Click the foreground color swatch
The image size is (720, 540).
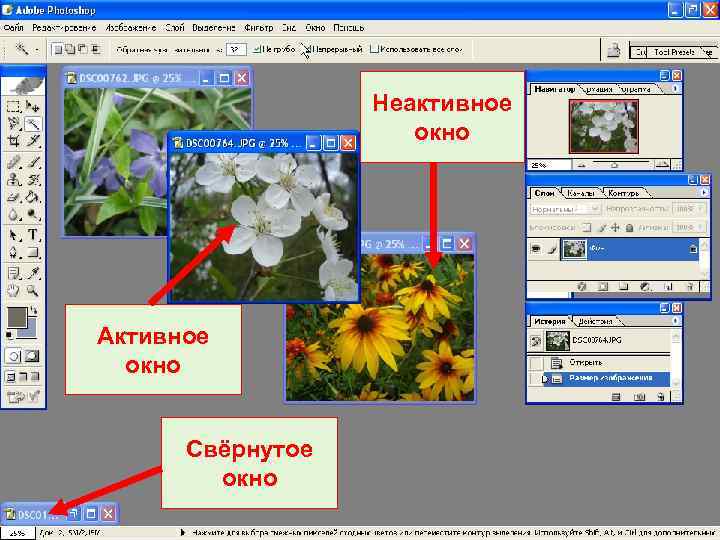click(17, 317)
